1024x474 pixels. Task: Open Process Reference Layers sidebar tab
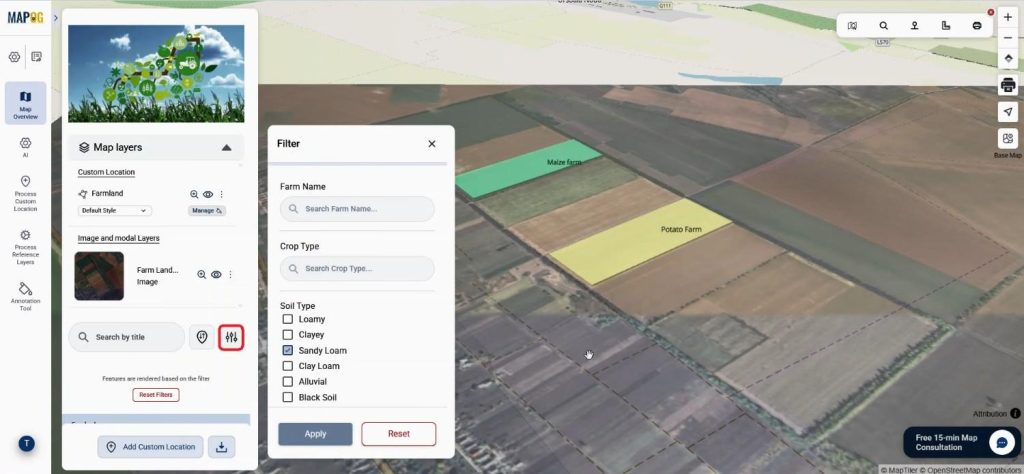[x=25, y=247]
